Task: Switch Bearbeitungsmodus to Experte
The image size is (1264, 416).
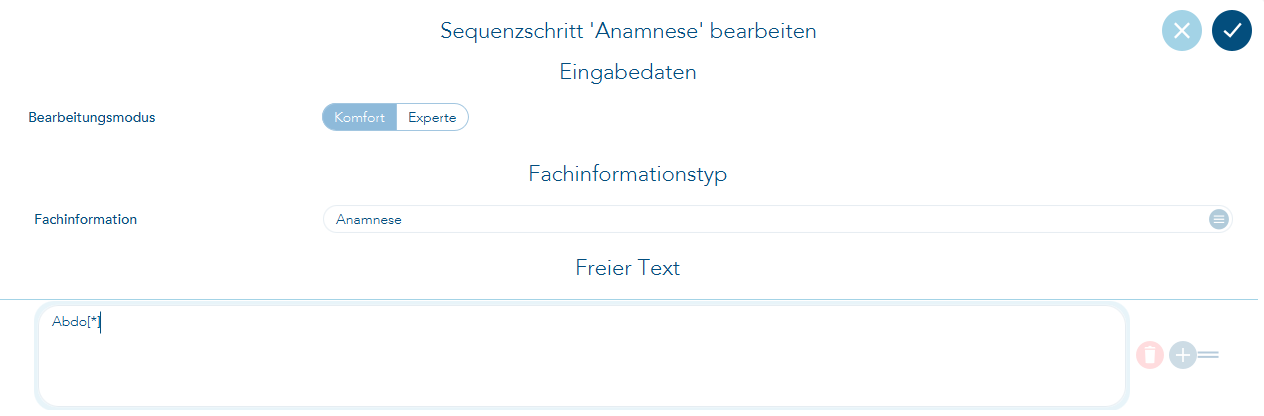Action: [x=432, y=117]
